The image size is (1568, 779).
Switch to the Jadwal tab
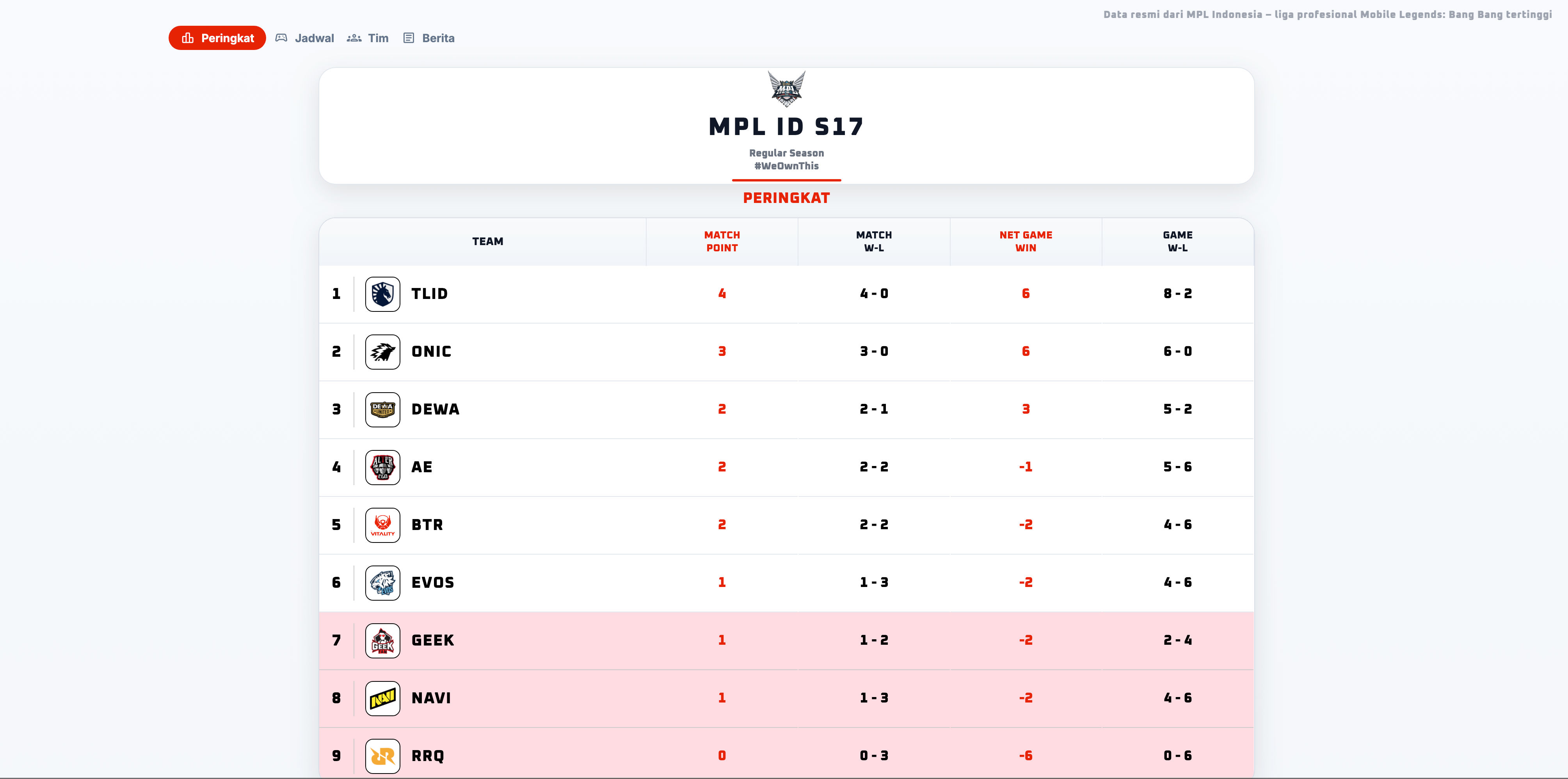pyautogui.click(x=305, y=38)
